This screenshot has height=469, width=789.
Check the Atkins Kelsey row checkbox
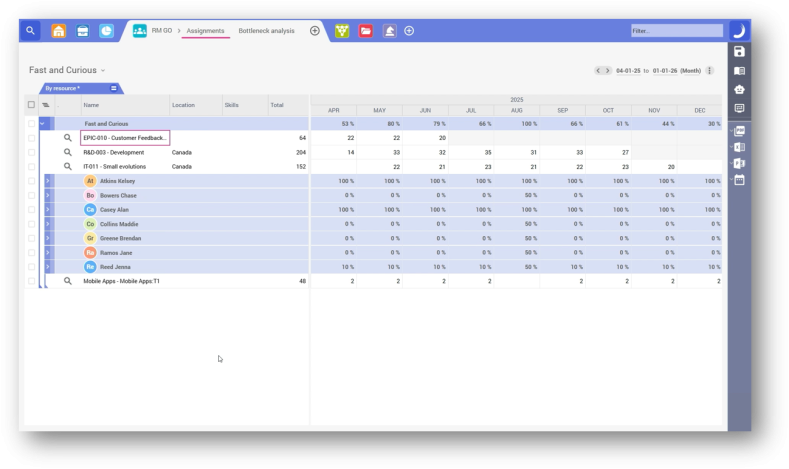(31, 181)
